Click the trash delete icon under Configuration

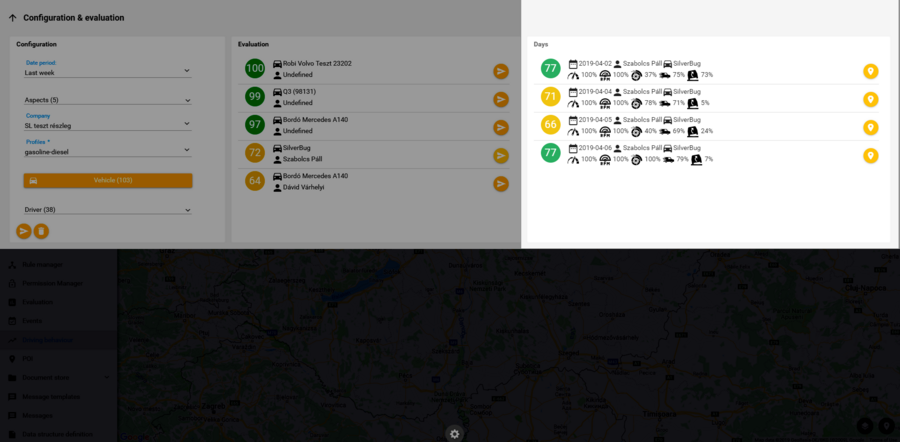41,231
